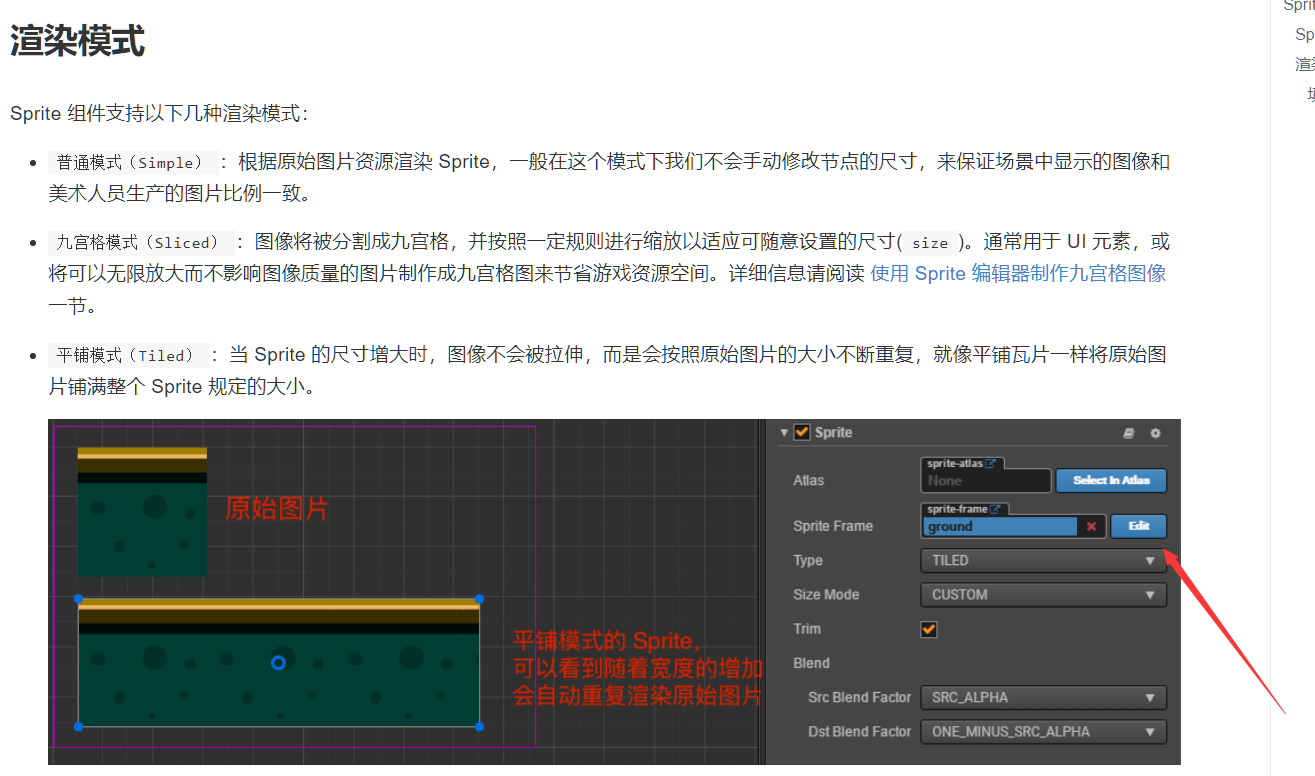Click the Trim property label

[807, 628]
